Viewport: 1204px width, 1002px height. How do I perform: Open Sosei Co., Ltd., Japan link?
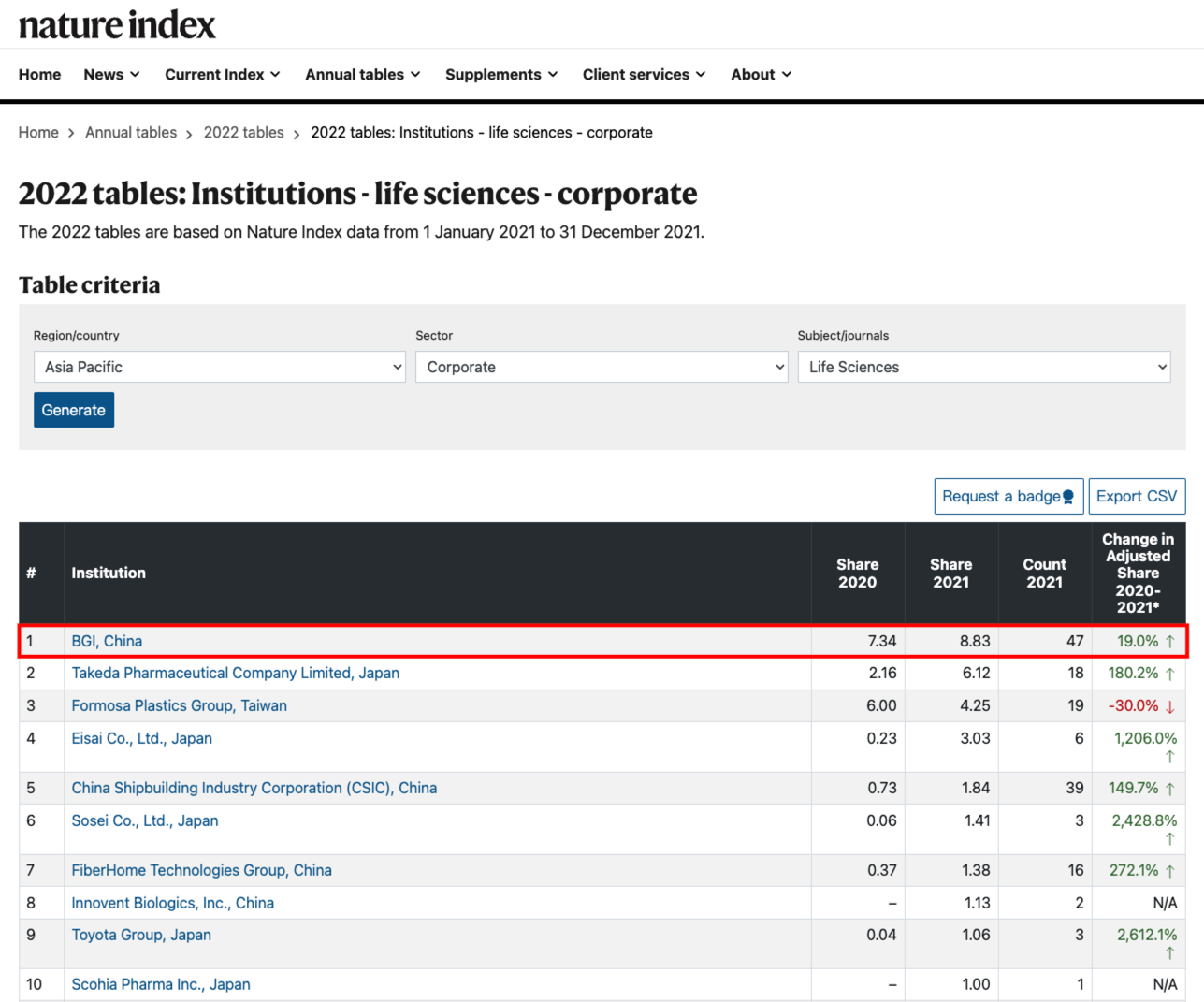click(145, 820)
